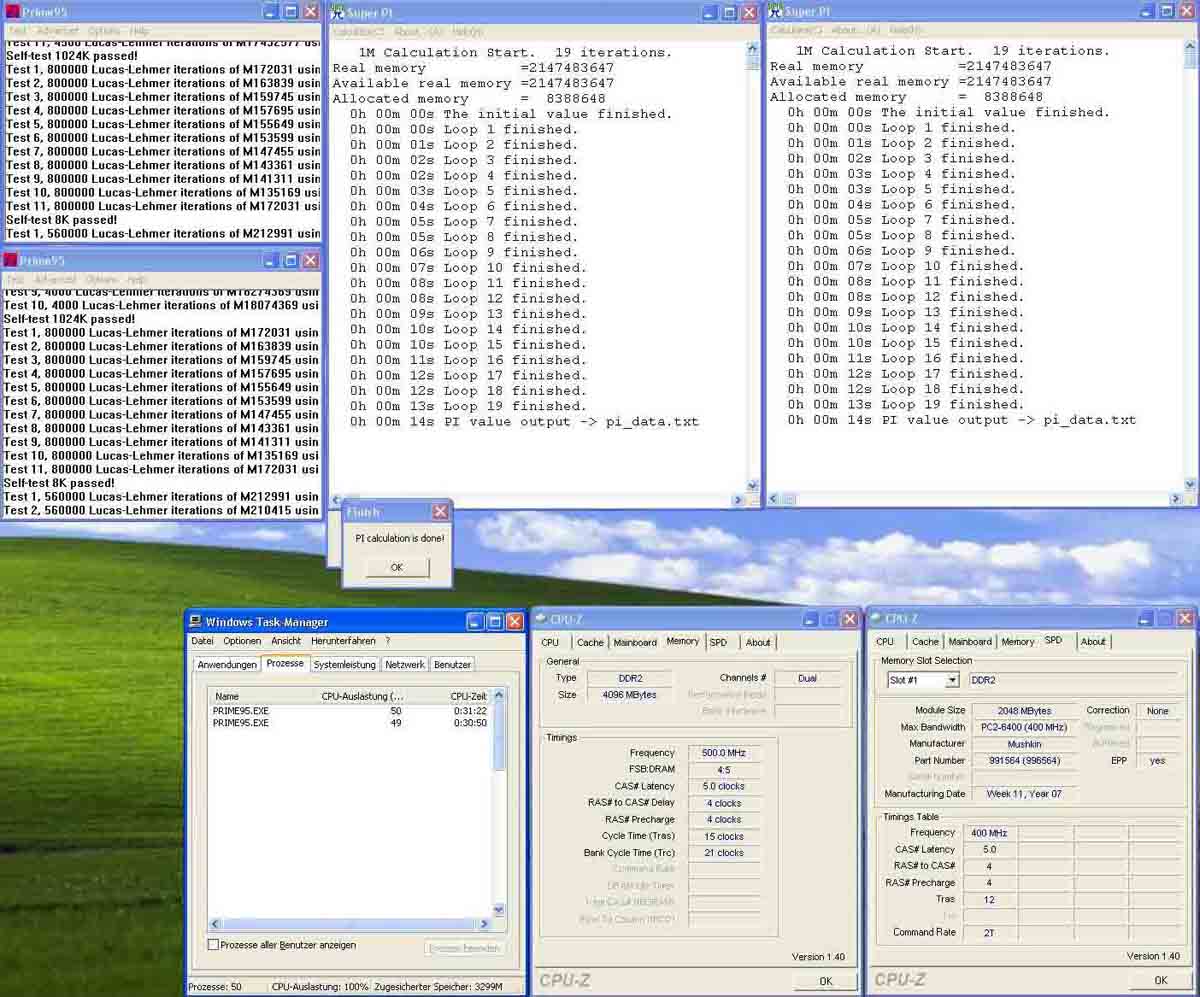Open Help menu in left Super PI window
The width and height of the screenshot is (1200, 997).
[x=467, y=32]
